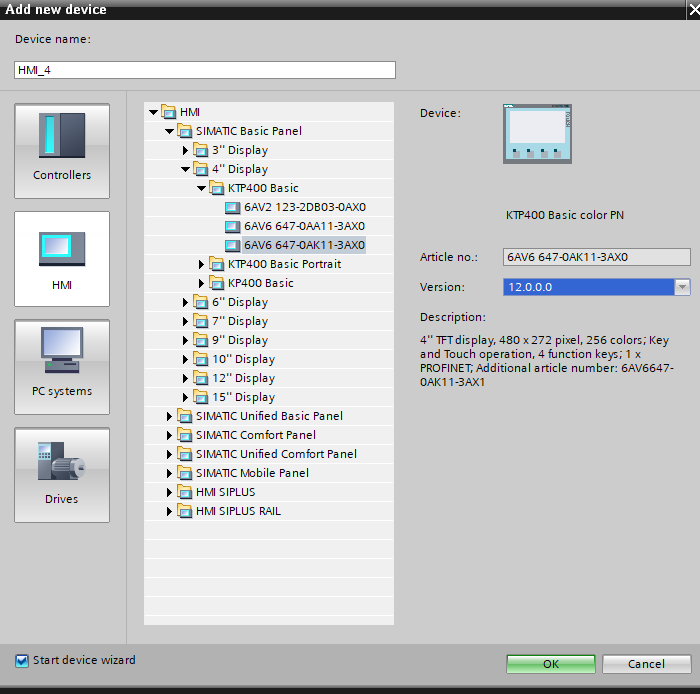Screen dimensions: 700x694
Task: Select the 12'' Display tree row
Action: 269,378
